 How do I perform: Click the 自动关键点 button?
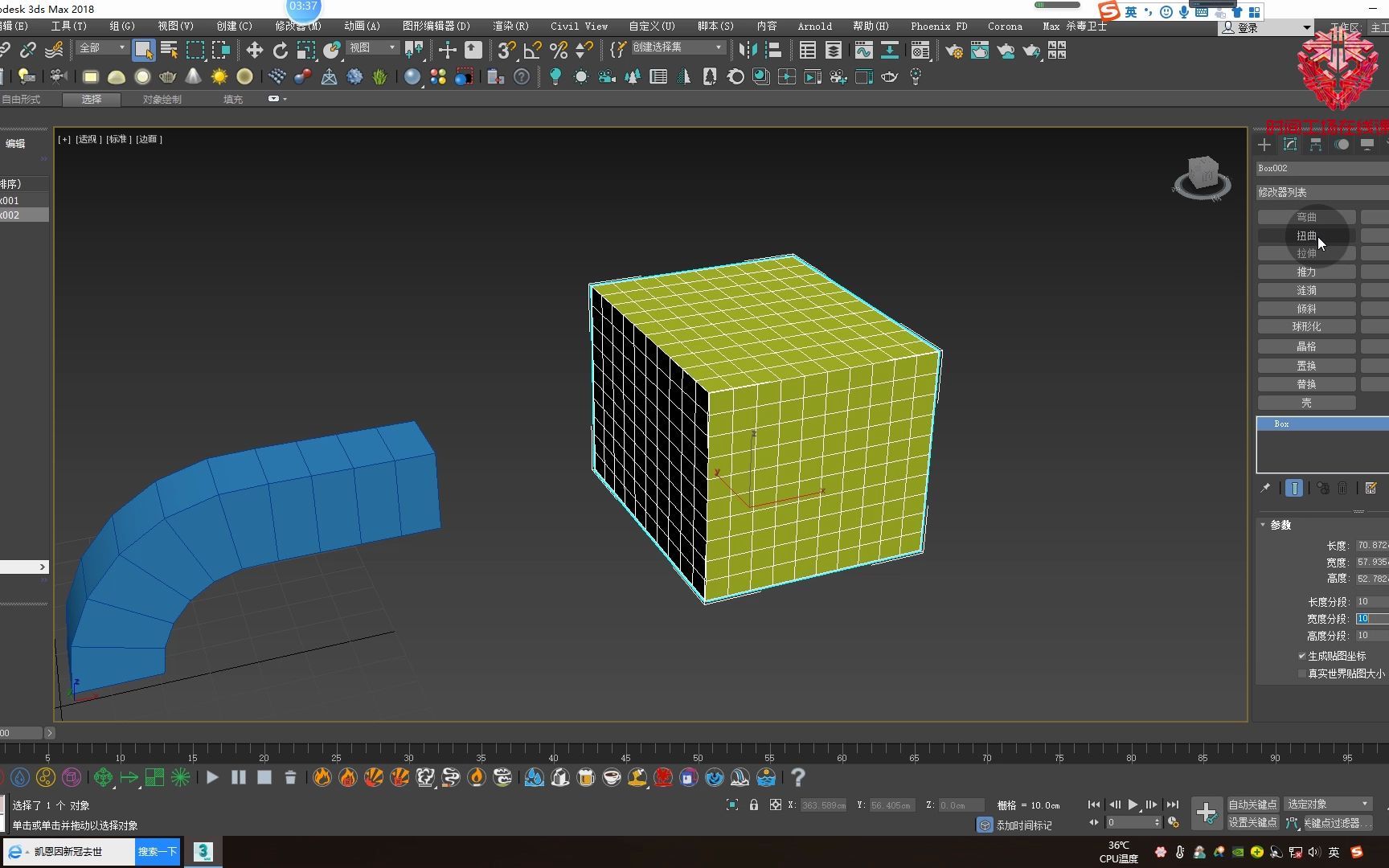coord(1252,805)
